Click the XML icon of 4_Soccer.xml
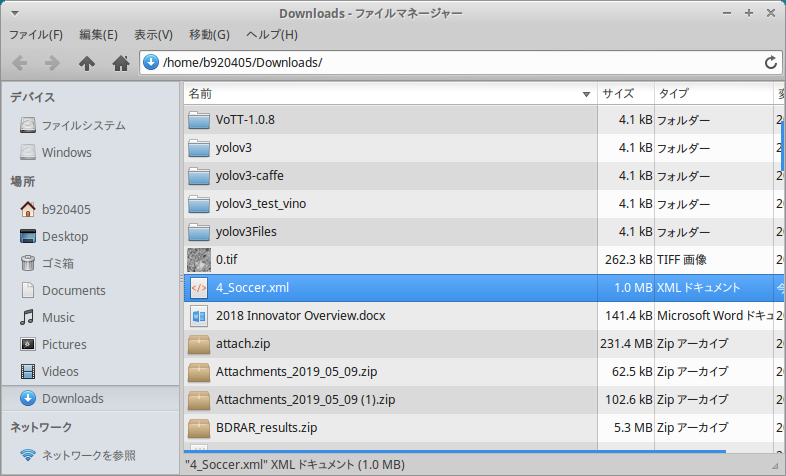 pyautogui.click(x=199, y=288)
